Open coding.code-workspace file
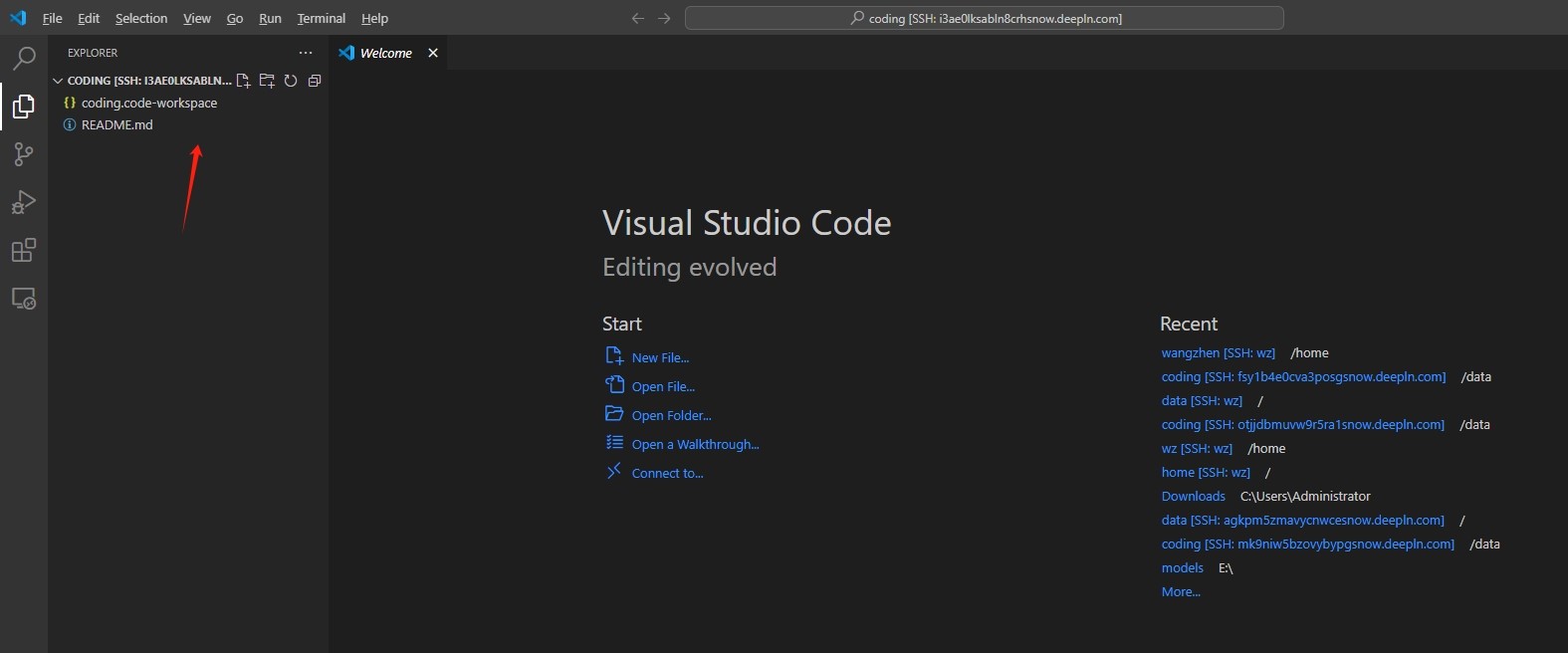1568x653 pixels. click(149, 103)
